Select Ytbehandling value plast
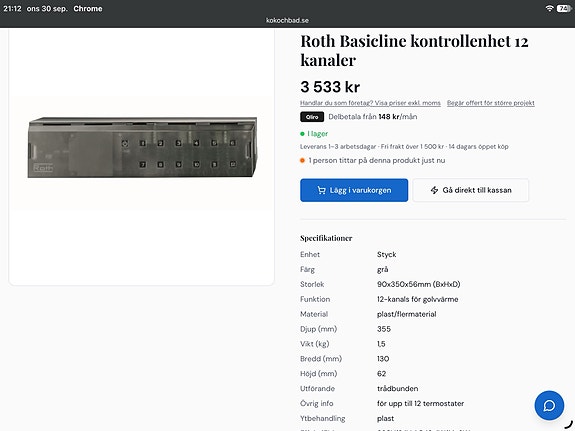 [x=385, y=419]
